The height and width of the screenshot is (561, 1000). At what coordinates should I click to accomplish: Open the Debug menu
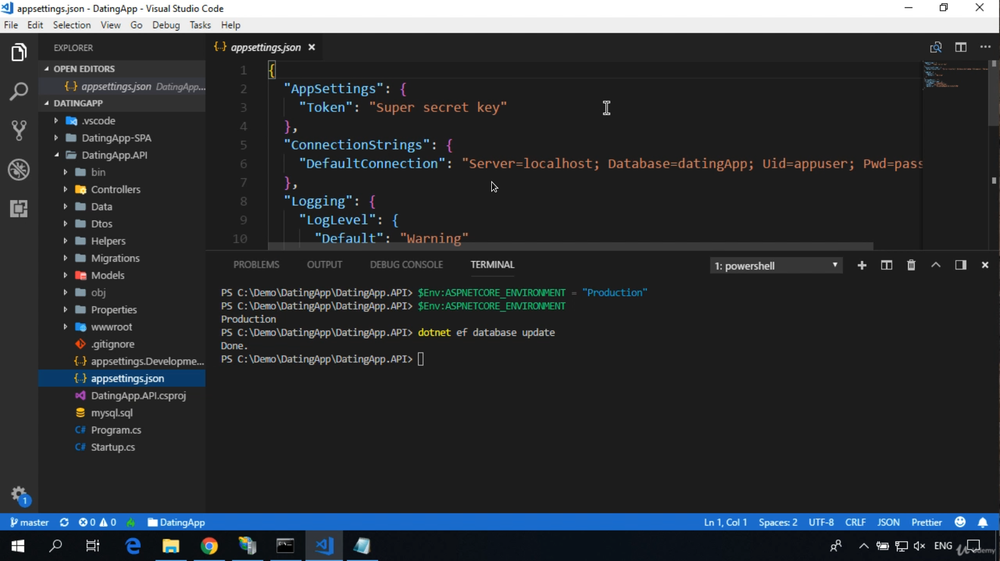(x=166, y=25)
